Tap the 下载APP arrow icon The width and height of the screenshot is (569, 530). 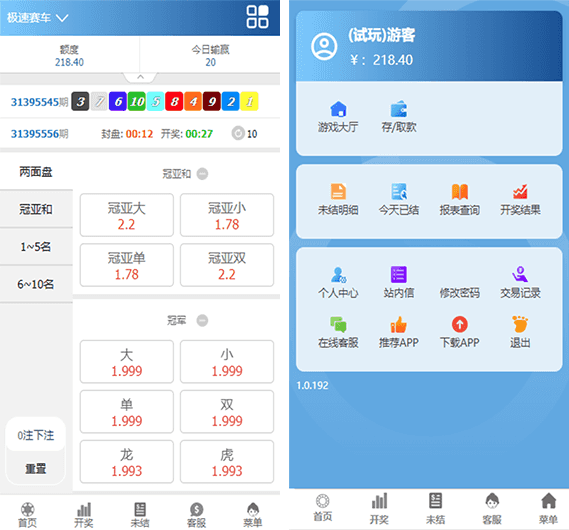tap(459, 324)
